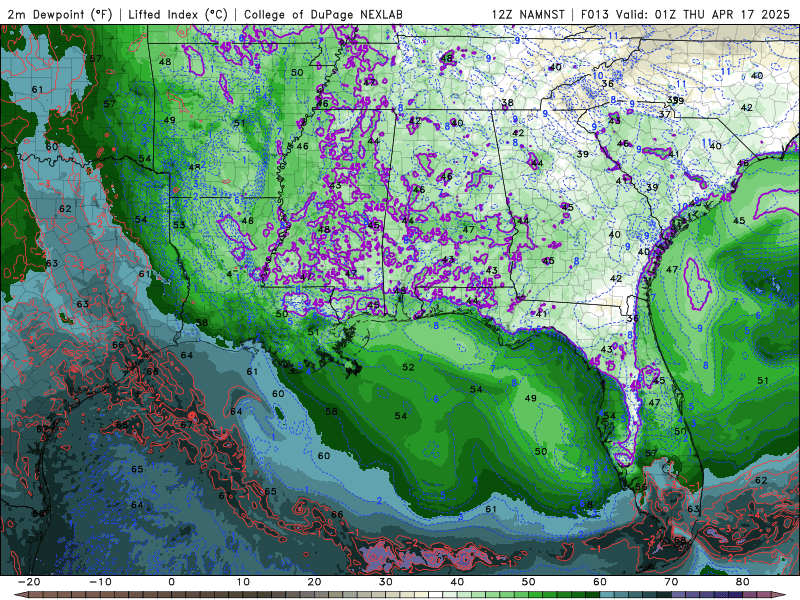
Task: Click the 20 tick label on color scale
Action: coord(314,582)
